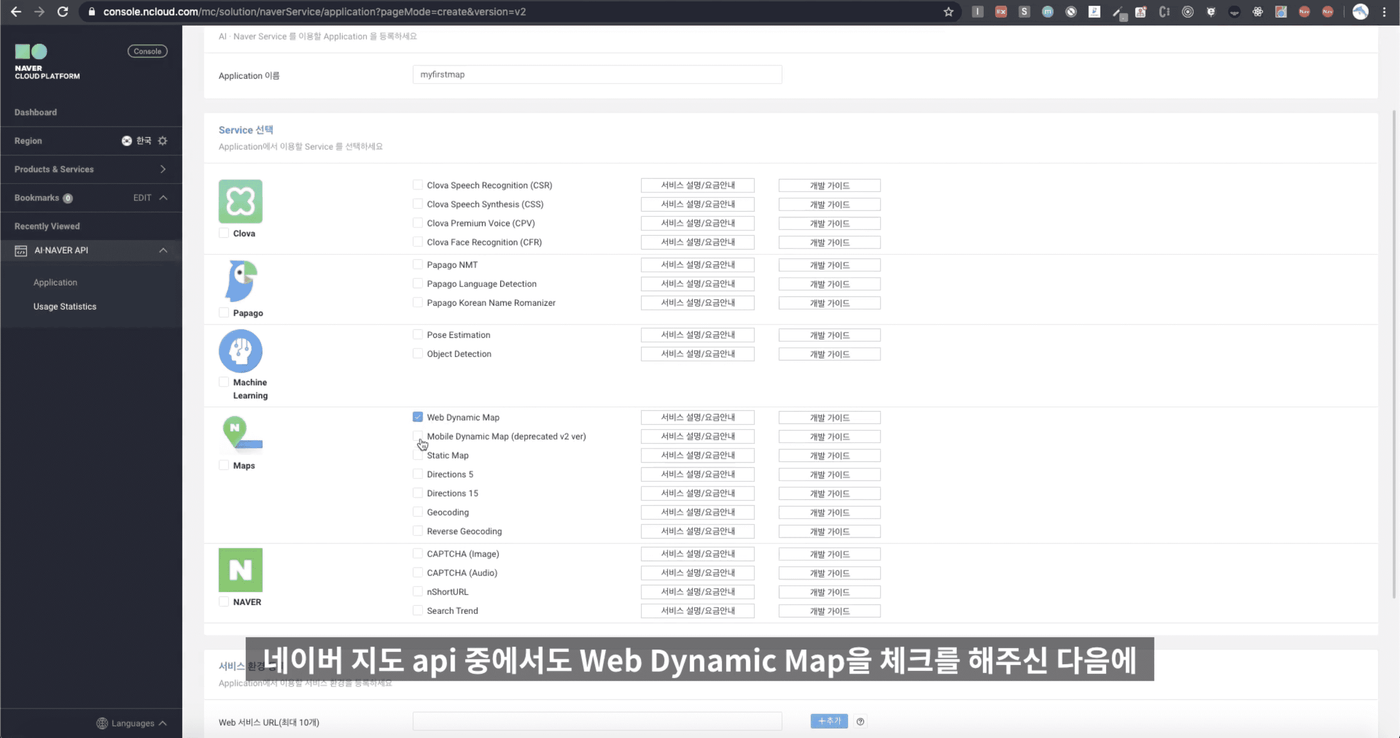Check the Clova group checkbox

coord(224,233)
